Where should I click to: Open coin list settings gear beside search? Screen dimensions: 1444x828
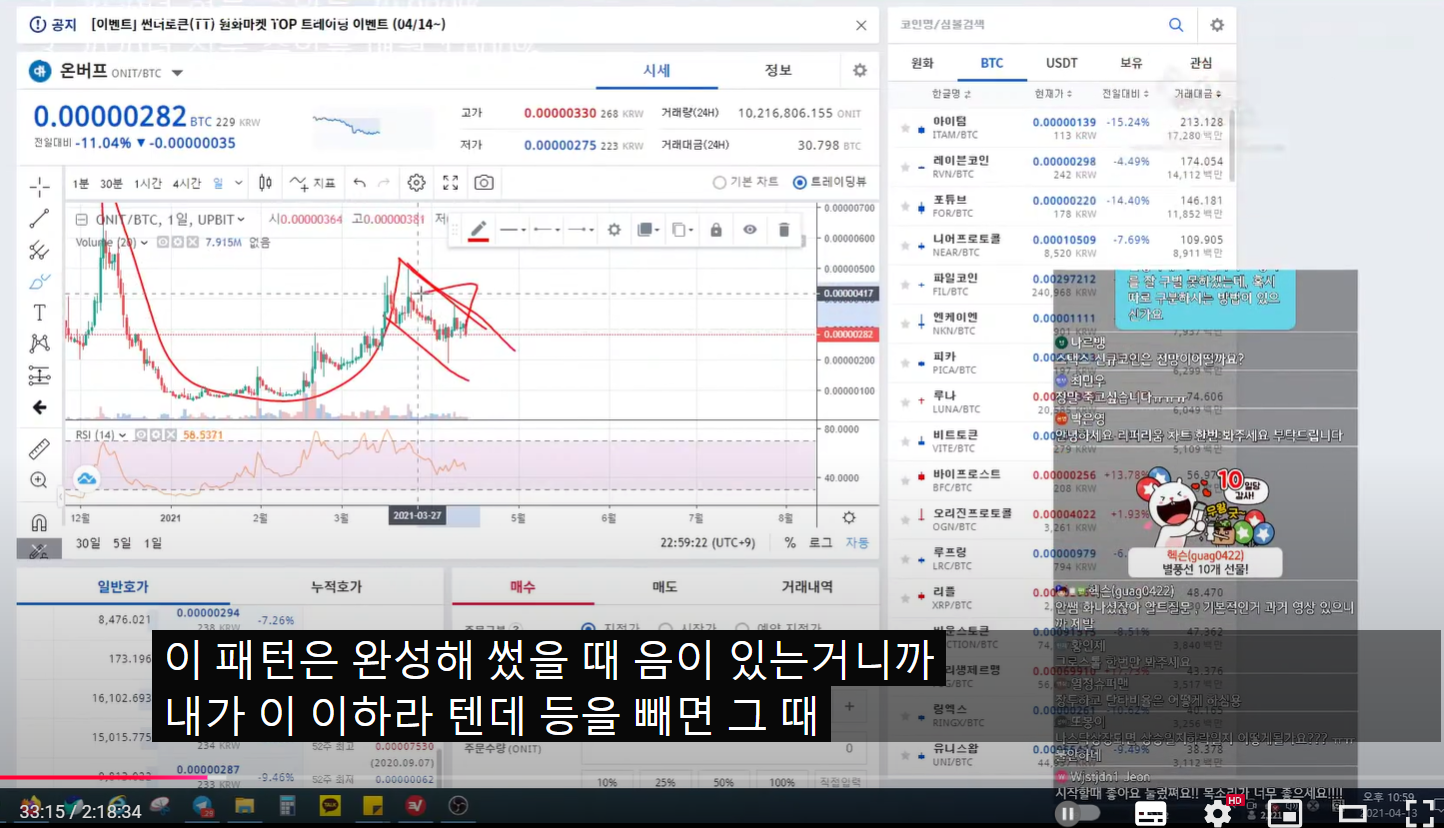(1217, 25)
